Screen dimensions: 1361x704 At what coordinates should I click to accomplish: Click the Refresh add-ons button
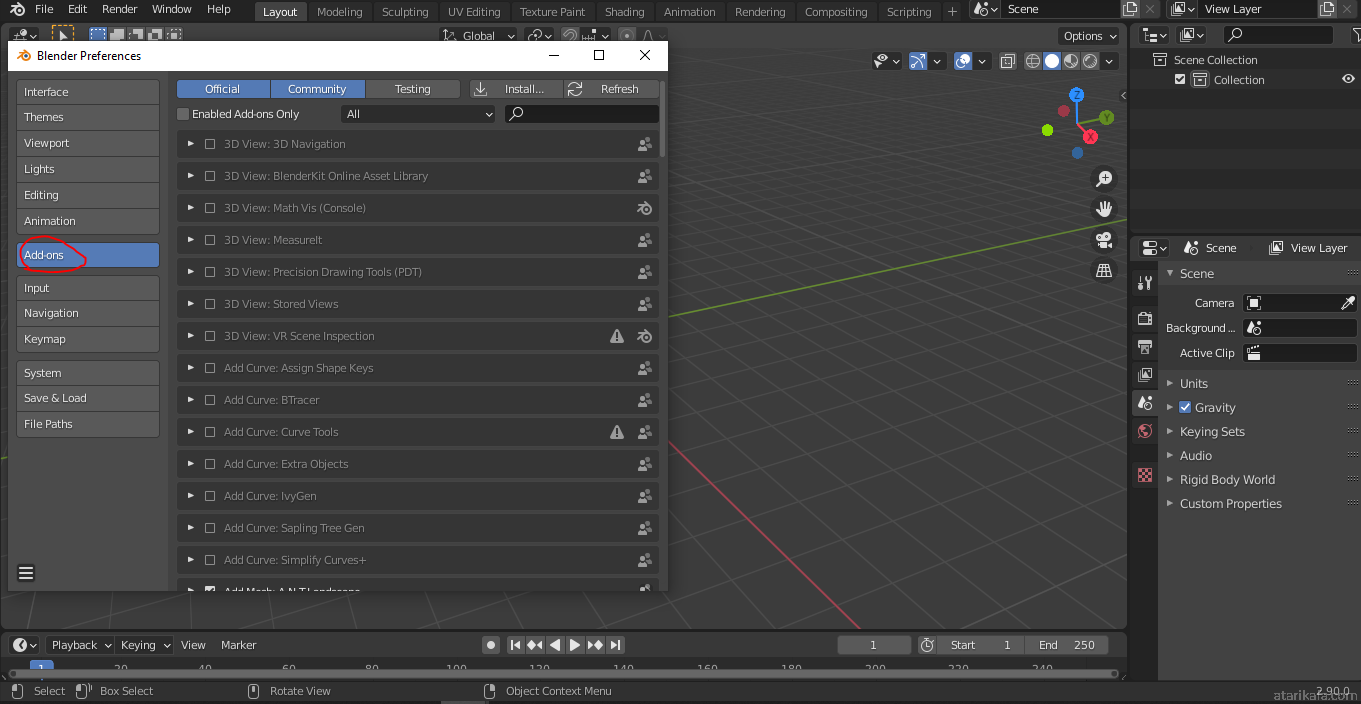tap(612, 89)
